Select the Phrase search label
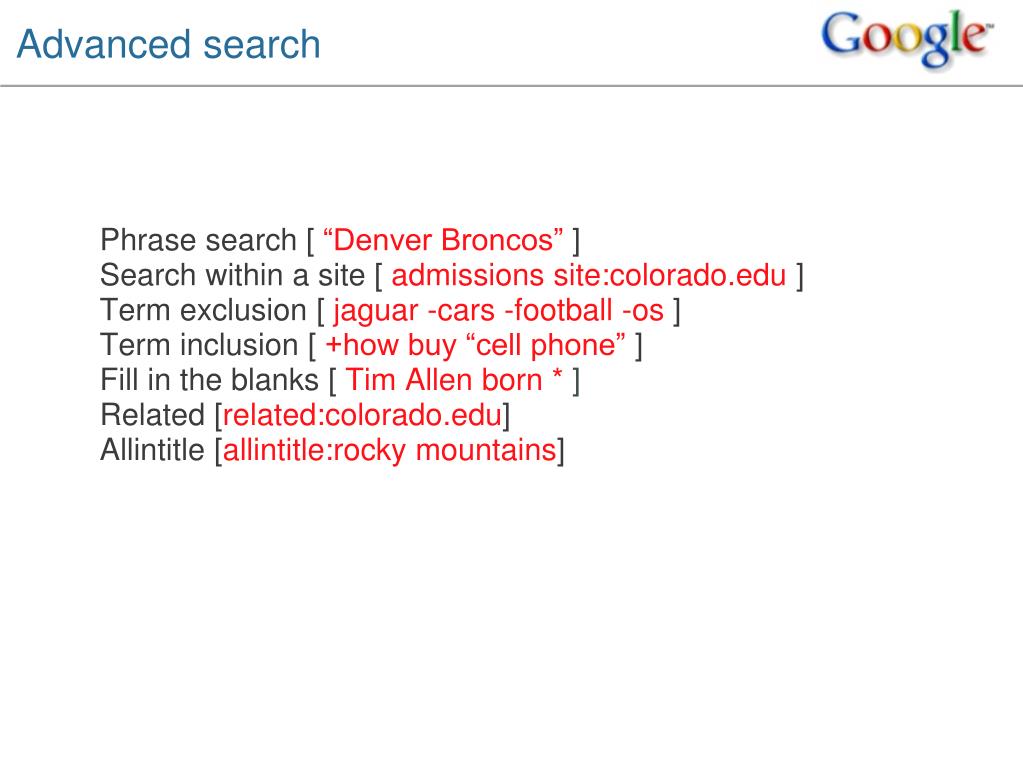This screenshot has width=1023, height=767. coord(198,240)
